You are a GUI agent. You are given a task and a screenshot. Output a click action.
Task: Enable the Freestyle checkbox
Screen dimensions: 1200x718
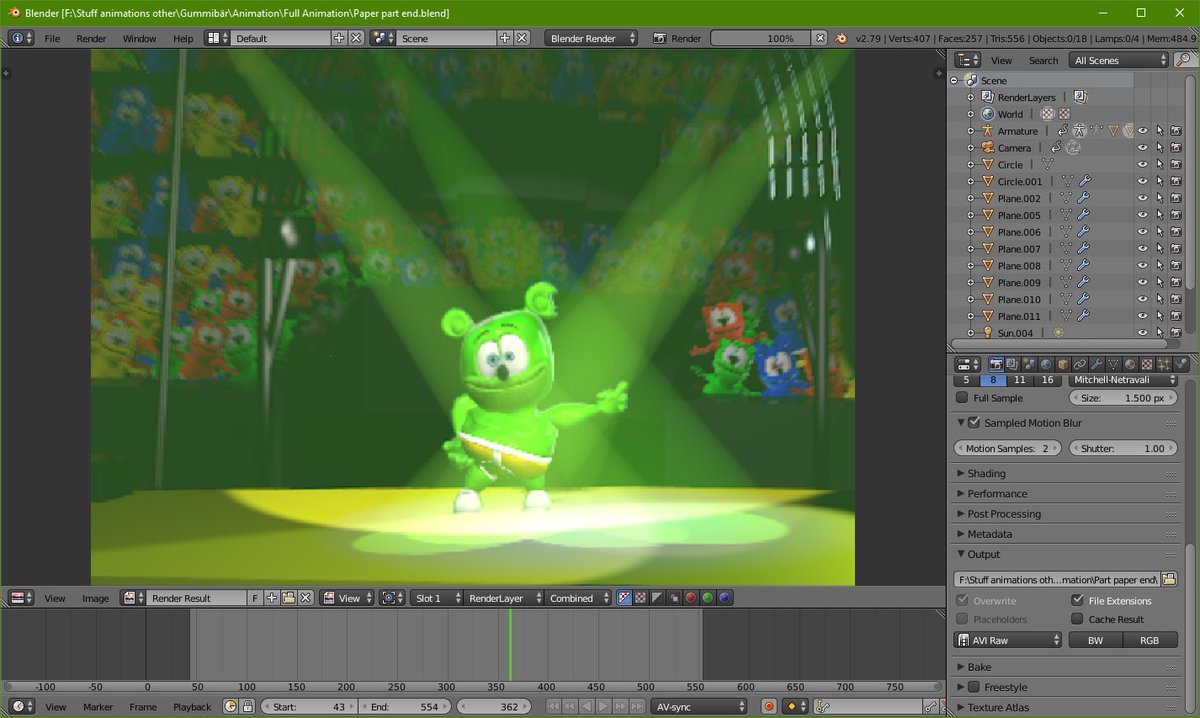[x=974, y=687]
